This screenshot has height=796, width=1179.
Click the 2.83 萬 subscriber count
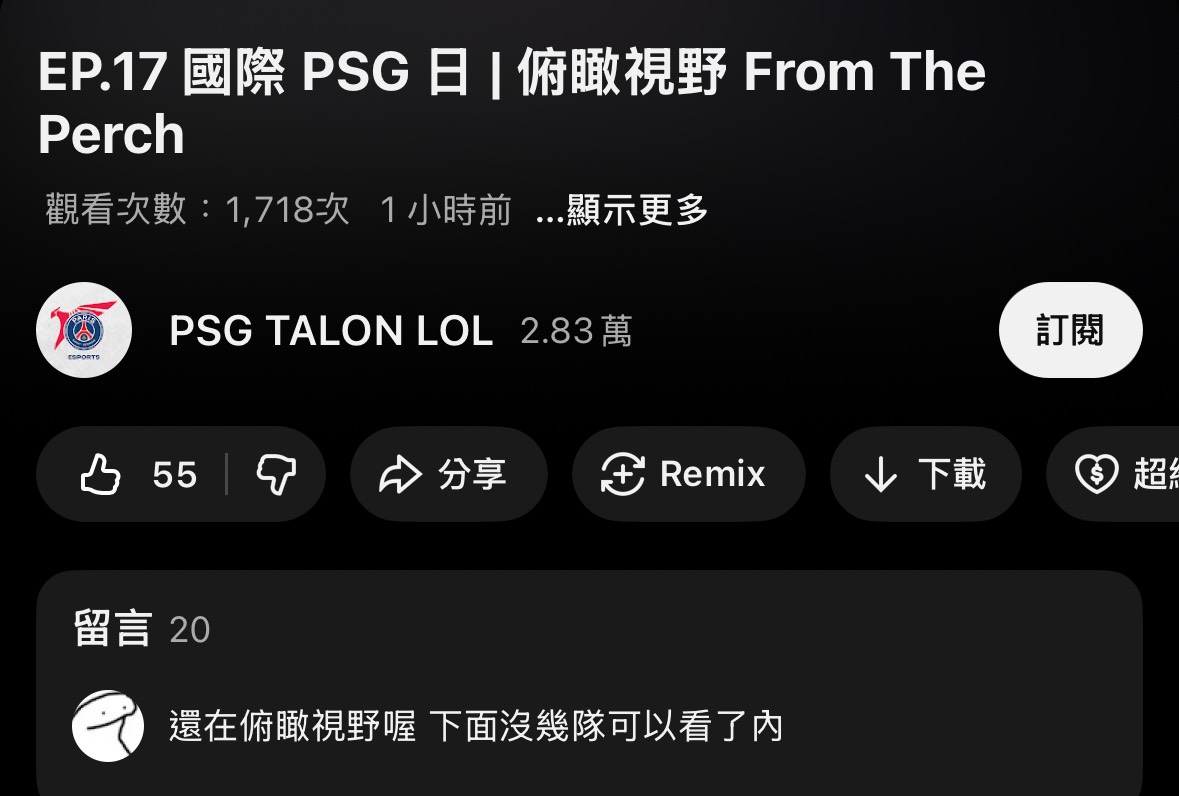[x=576, y=331]
